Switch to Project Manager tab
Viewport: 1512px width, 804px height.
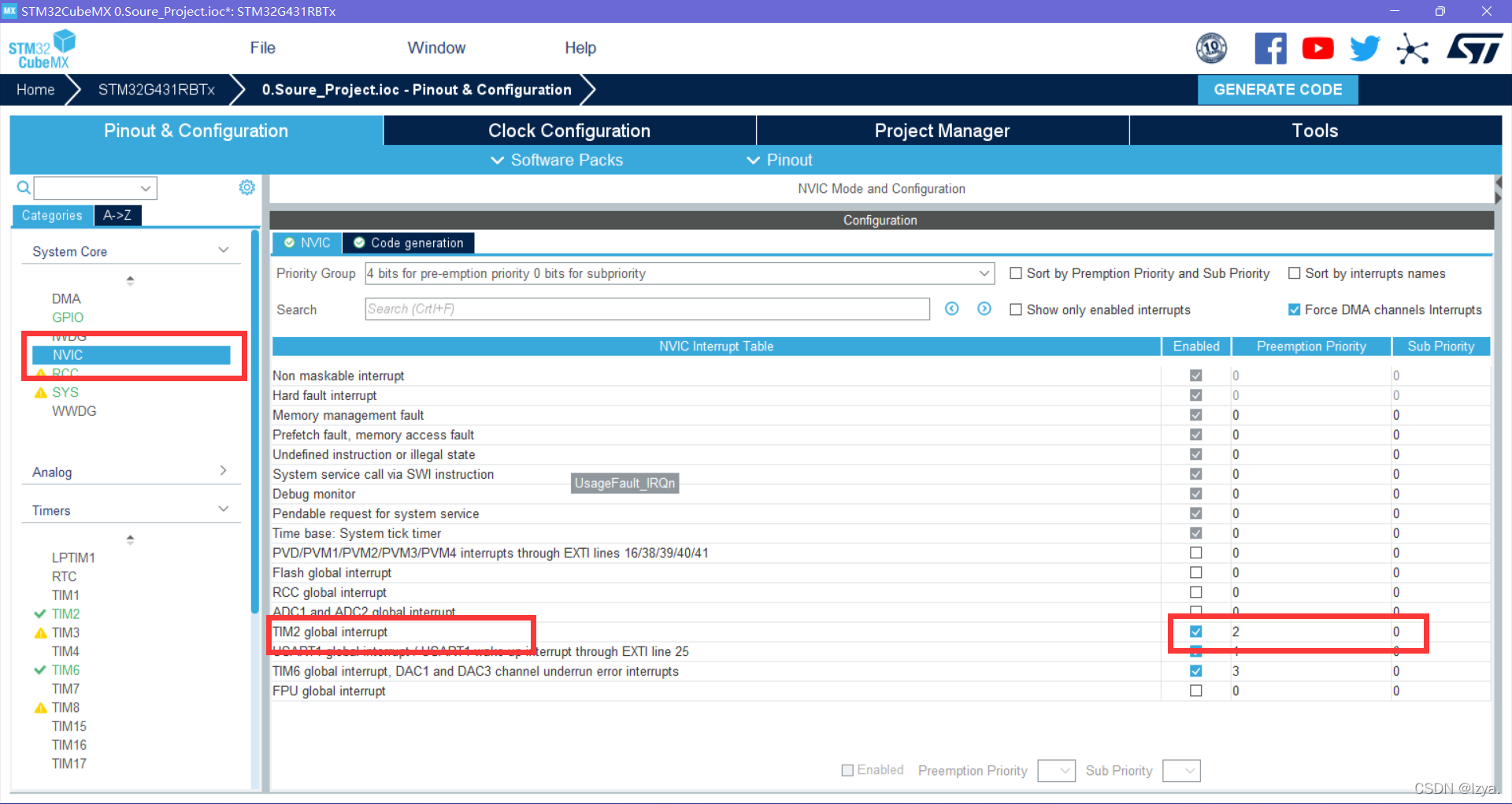(942, 131)
